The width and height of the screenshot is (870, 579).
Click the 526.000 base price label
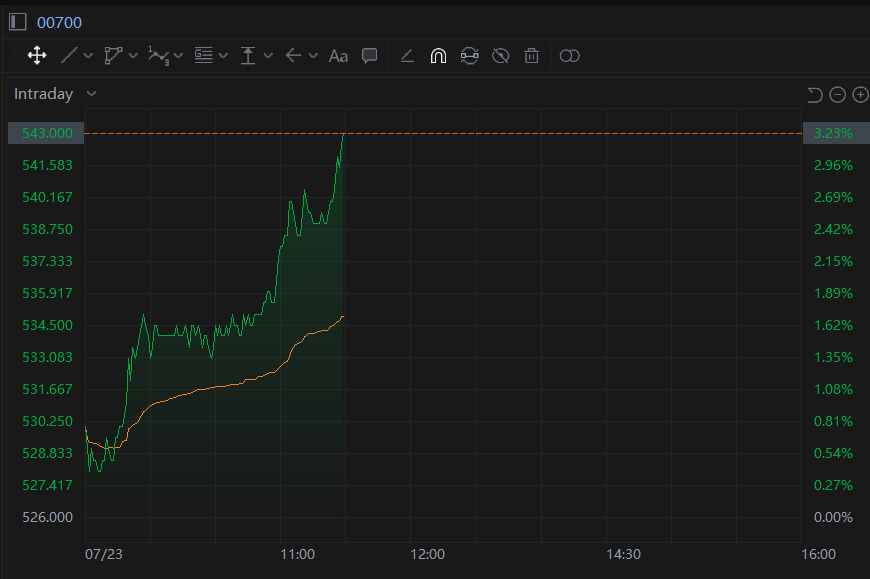[x=47, y=517]
